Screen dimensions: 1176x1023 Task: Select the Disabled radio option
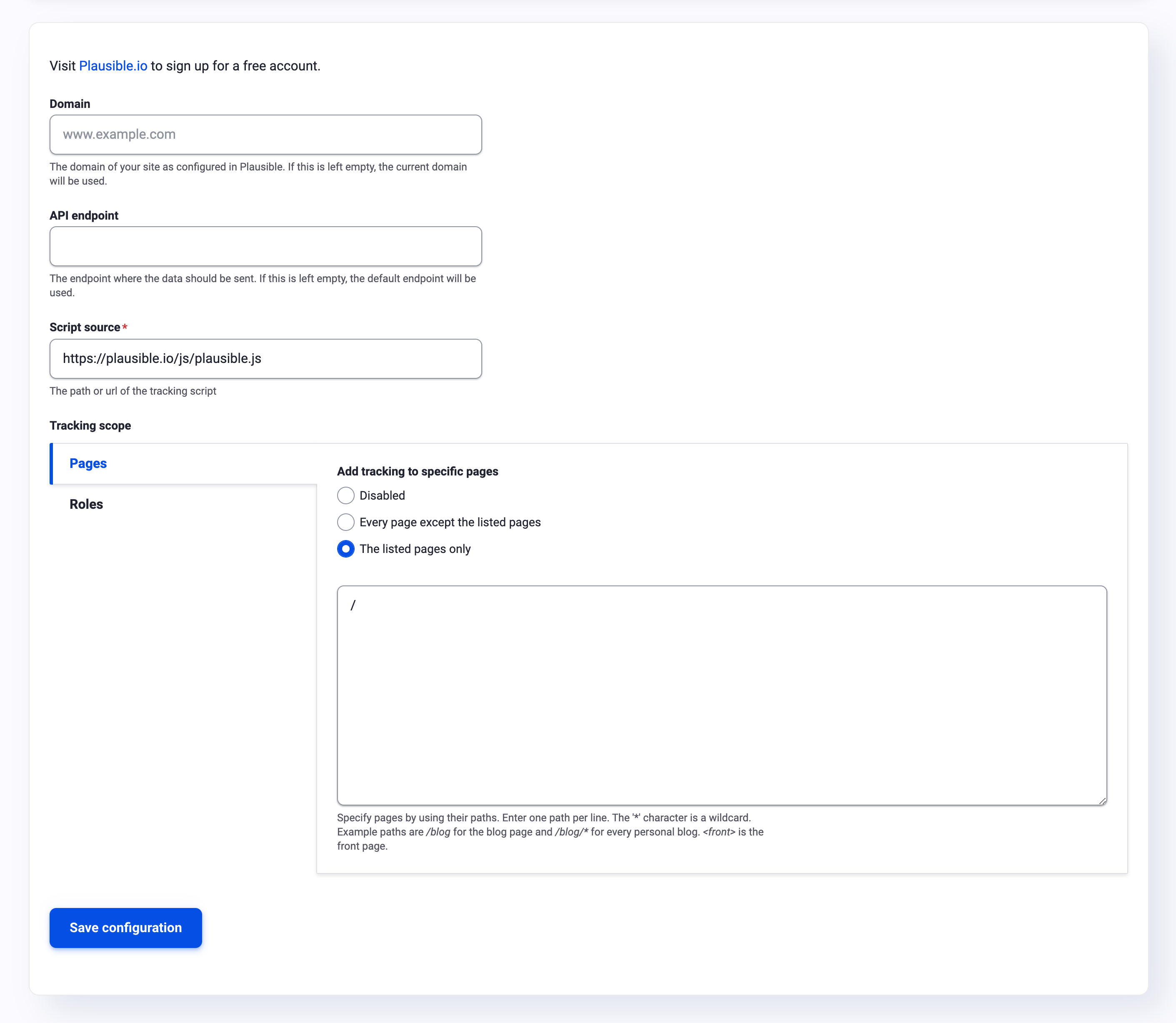345,495
